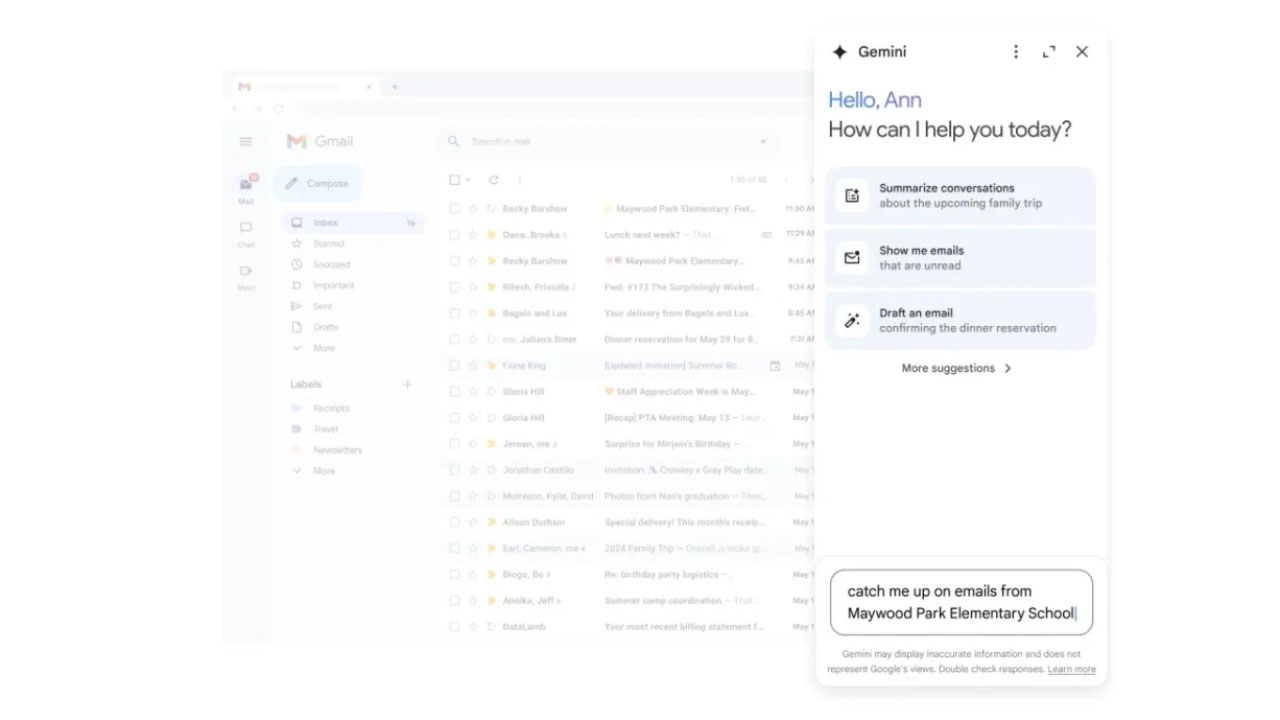Choose the Summarize conversations suggestion
The height and width of the screenshot is (720, 1280).
pos(960,195)
